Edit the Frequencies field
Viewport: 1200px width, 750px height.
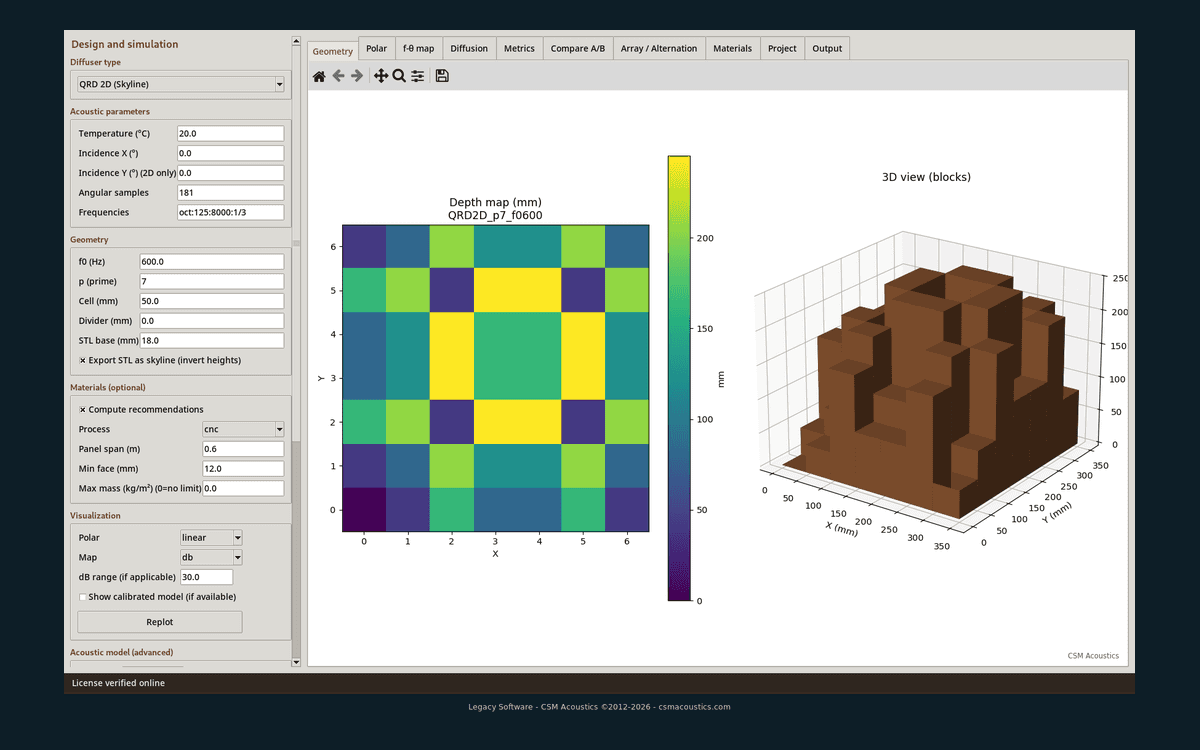(x=230, y=212)
